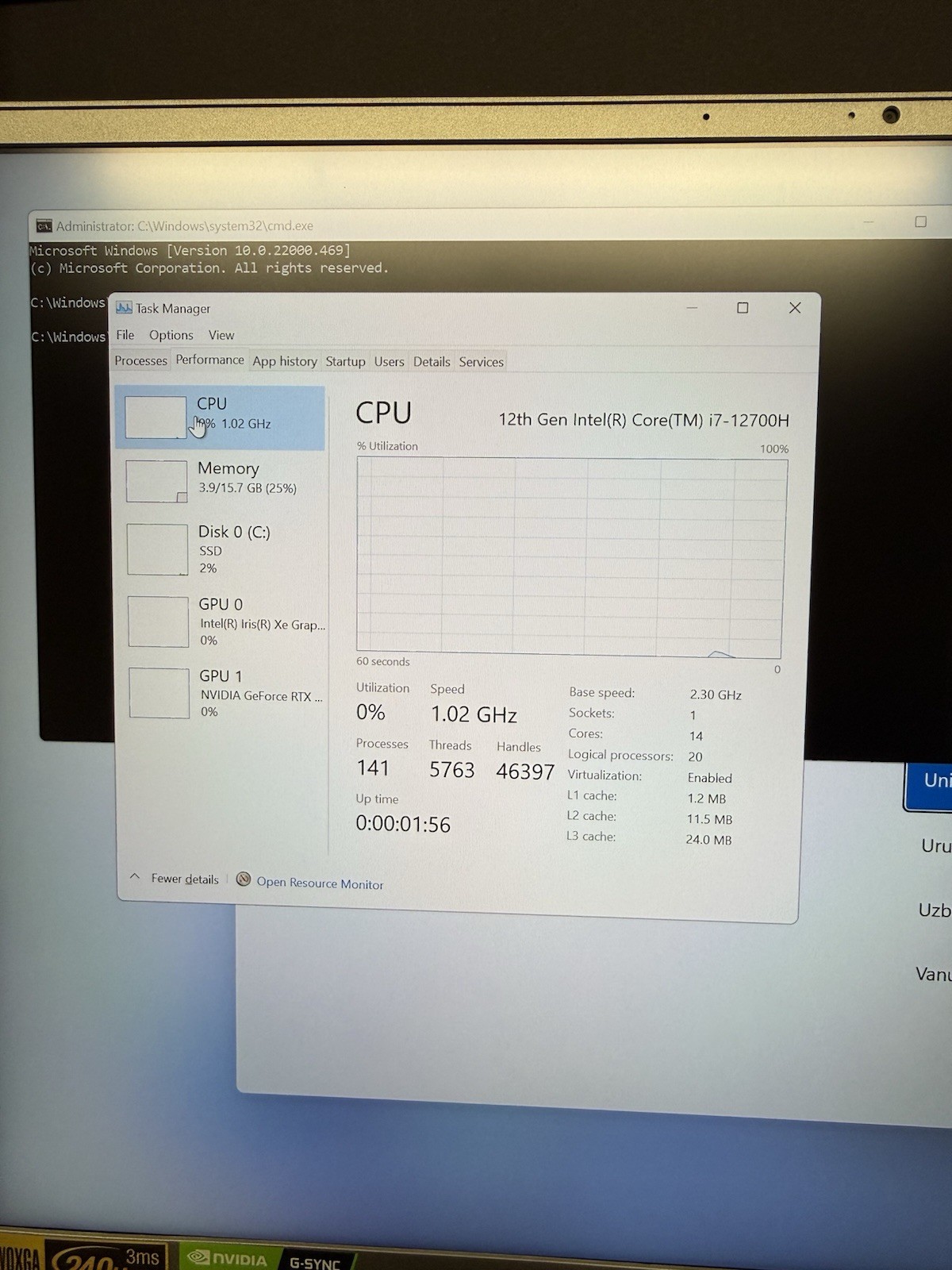Viewport: 952px width, 1270px height.
Task: Switch to the Services tab
Action: tap(482, 362)
